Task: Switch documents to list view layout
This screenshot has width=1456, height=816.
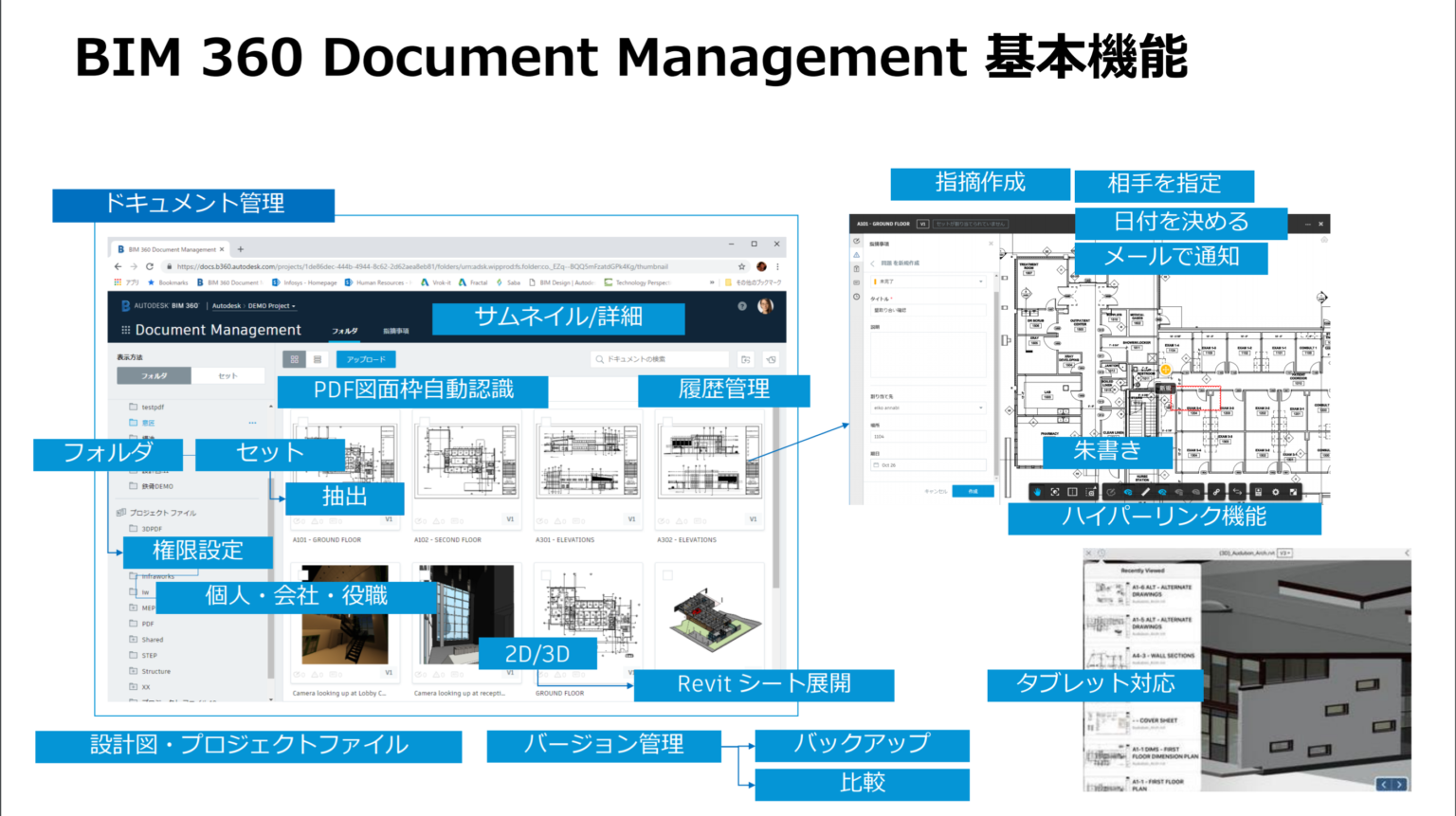Action: coord(317,358)
